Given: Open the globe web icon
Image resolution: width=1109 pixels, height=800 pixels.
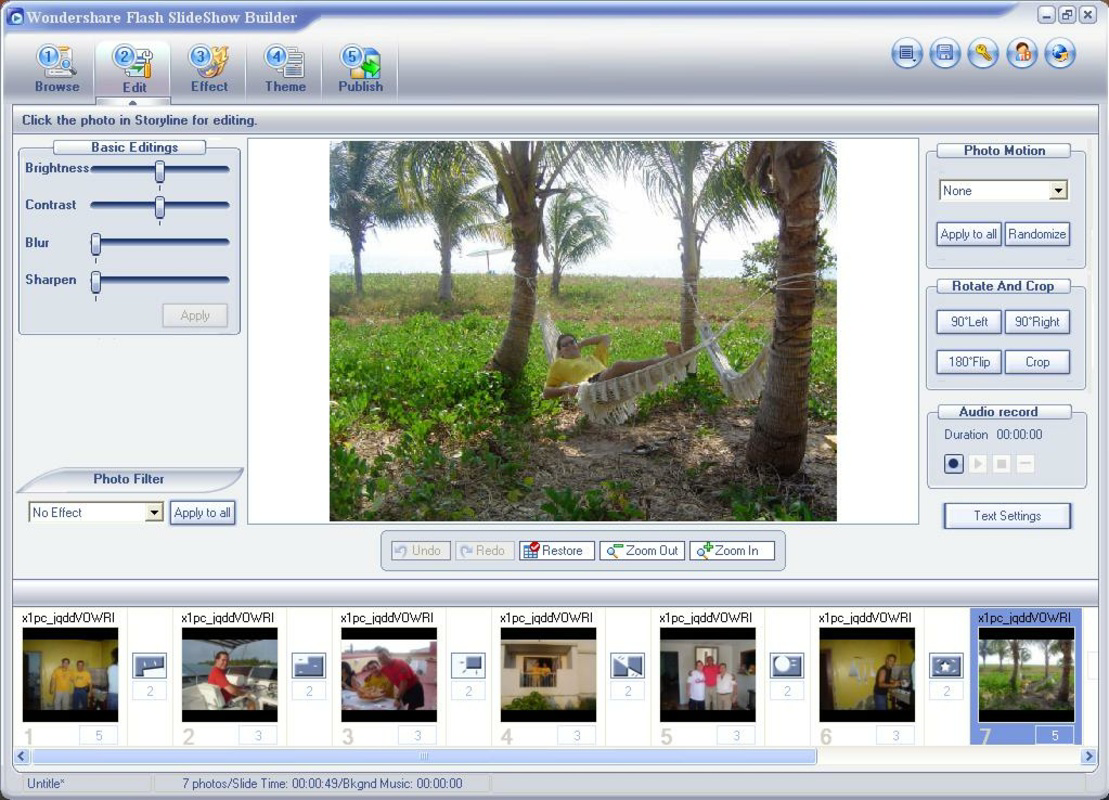Looking at the screenshot, I should tap(1059, 54).
